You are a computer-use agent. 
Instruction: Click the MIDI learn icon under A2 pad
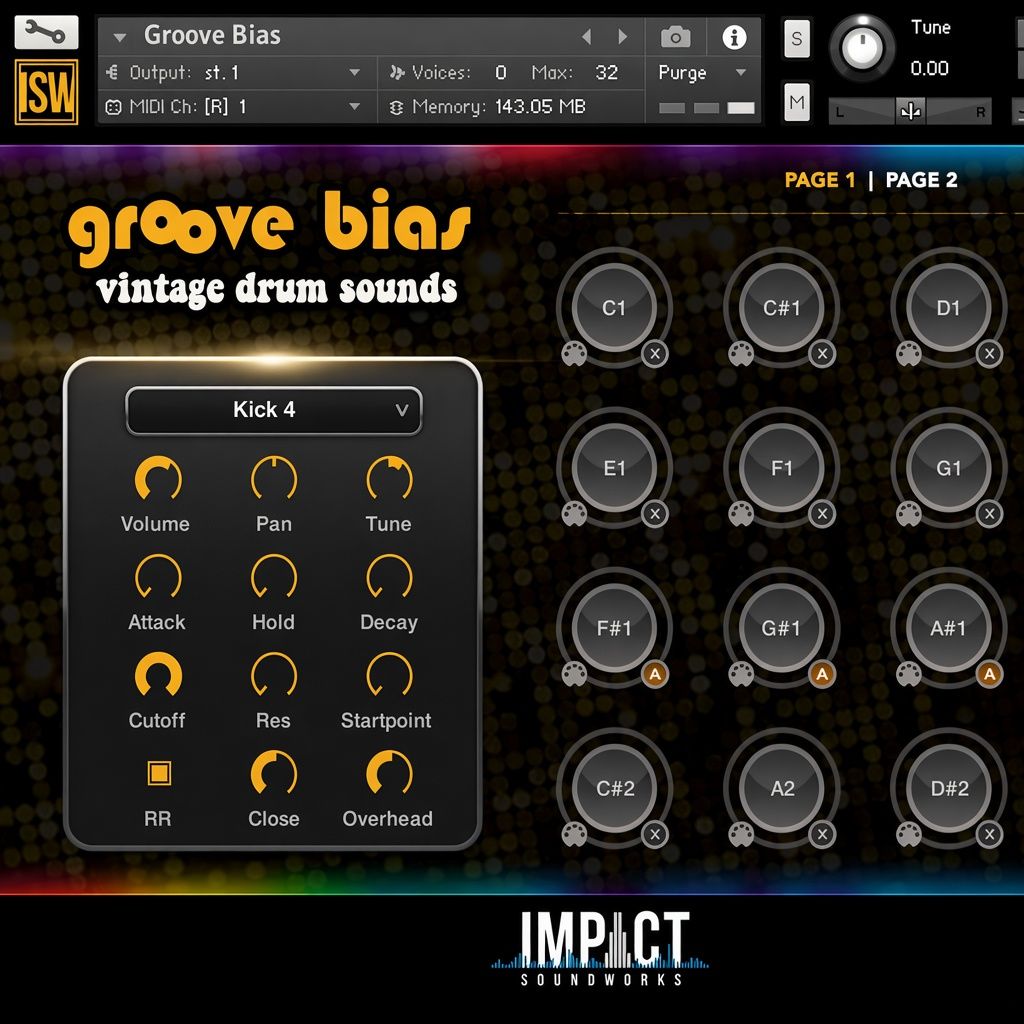tap(741, 834)
